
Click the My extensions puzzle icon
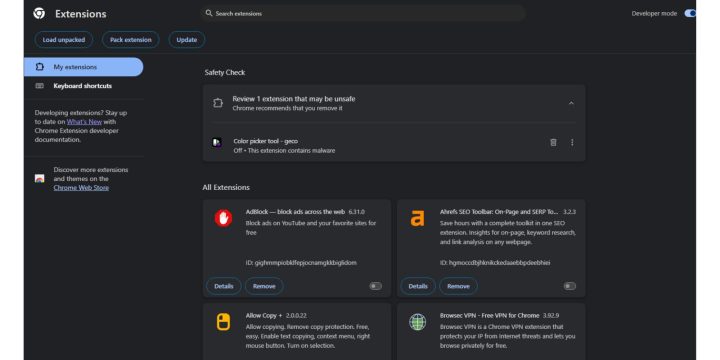pos(40,67)
